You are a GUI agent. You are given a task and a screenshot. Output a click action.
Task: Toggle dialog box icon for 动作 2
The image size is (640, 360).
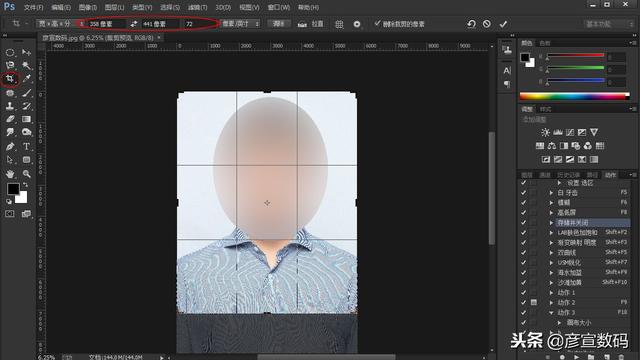(x=533, y=302)
